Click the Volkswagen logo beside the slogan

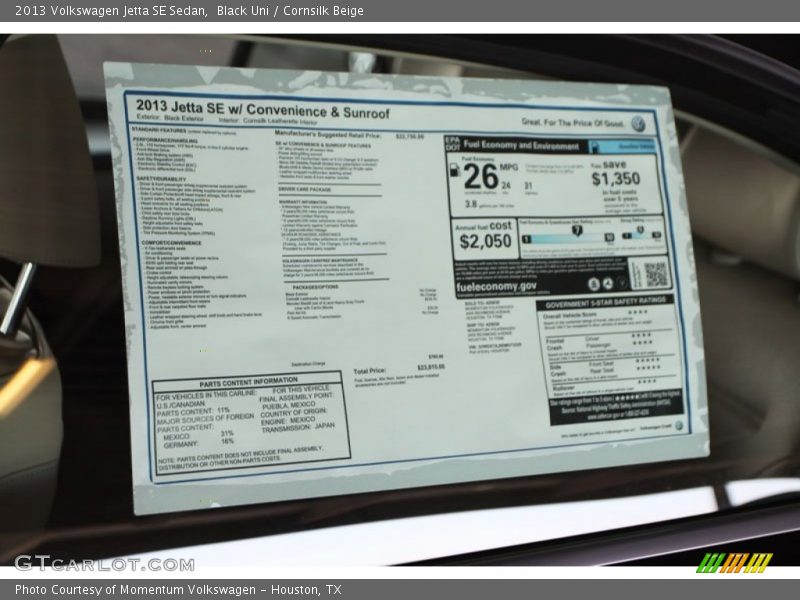tap(637, 124)
